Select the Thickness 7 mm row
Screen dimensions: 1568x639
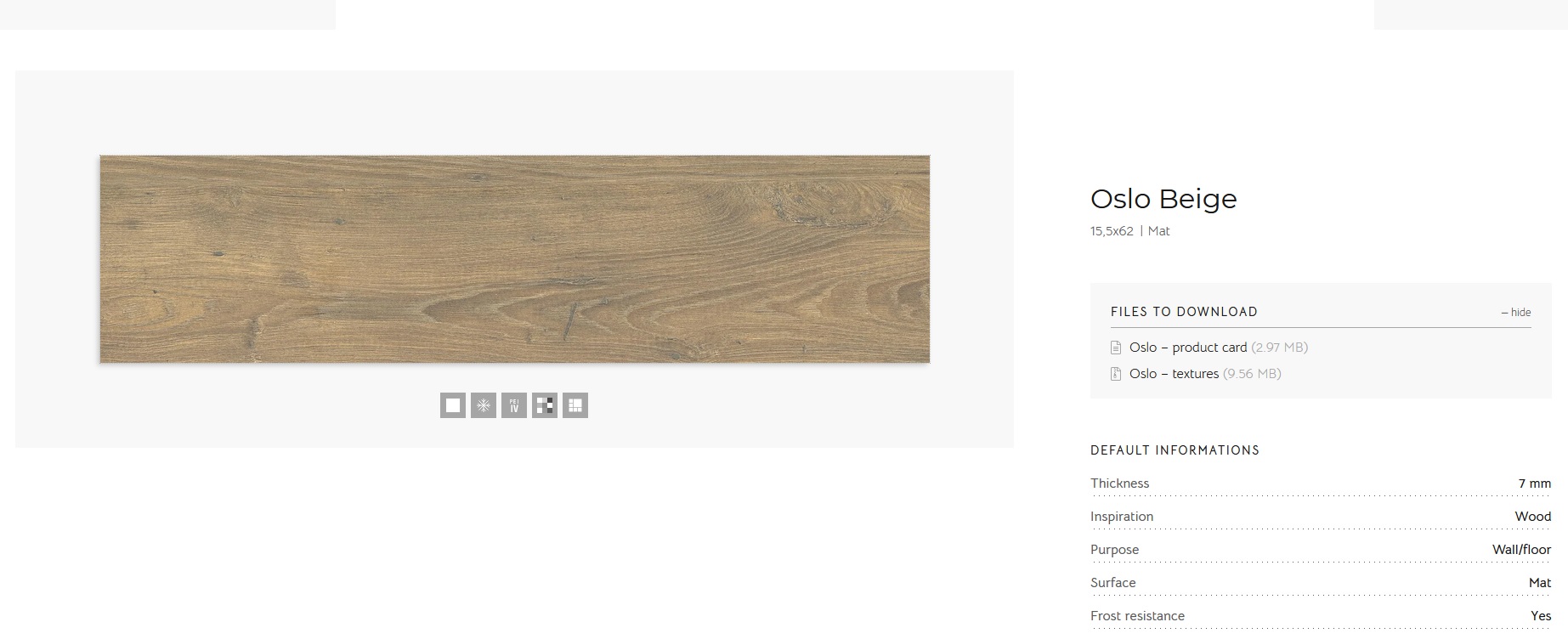[1321, 483]
